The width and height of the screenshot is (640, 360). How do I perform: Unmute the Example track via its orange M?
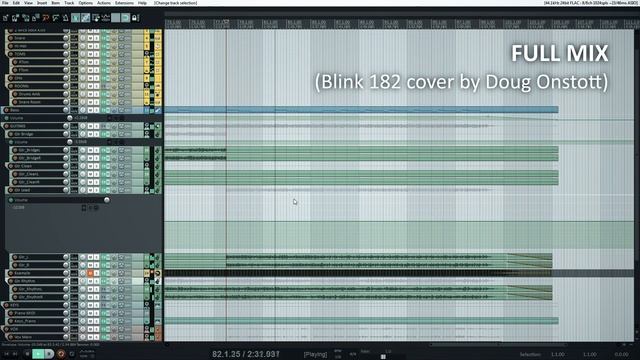coord(90,273)
